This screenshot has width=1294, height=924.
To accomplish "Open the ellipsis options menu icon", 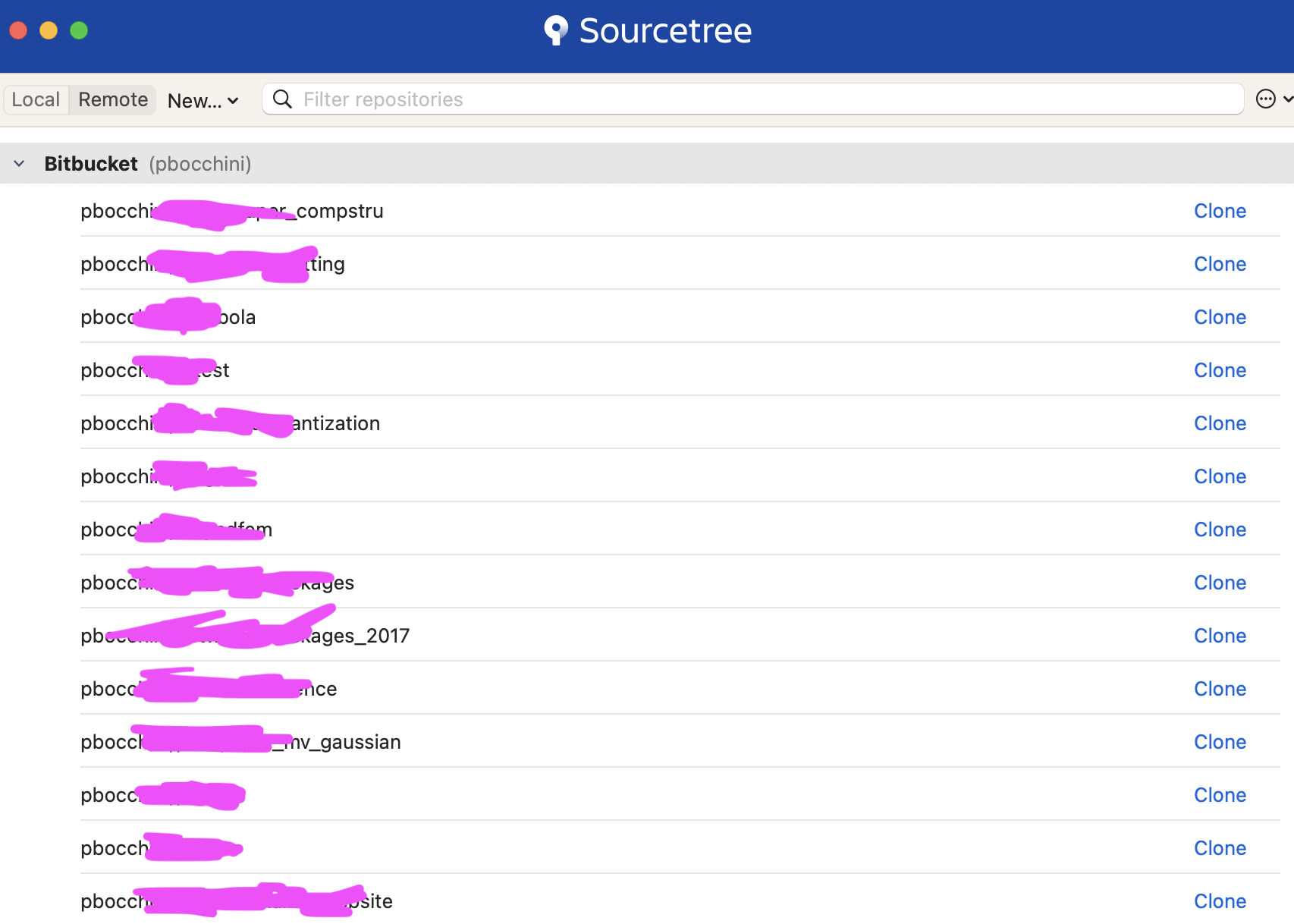I will [x=1266, y=99].
